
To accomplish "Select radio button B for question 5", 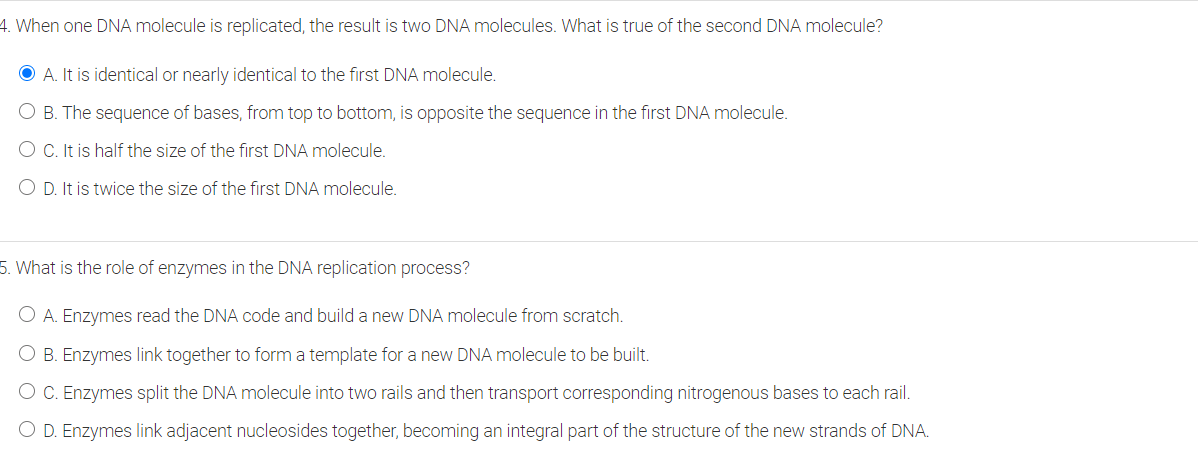I will pyautogui.click(x=27, y=354).
